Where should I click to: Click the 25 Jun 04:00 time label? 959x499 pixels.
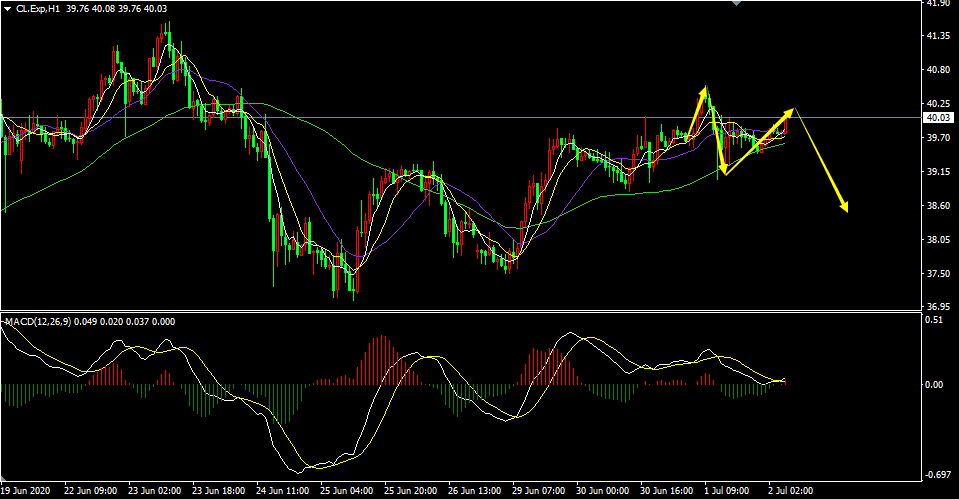pyautogui.click(x=347, y=491)
